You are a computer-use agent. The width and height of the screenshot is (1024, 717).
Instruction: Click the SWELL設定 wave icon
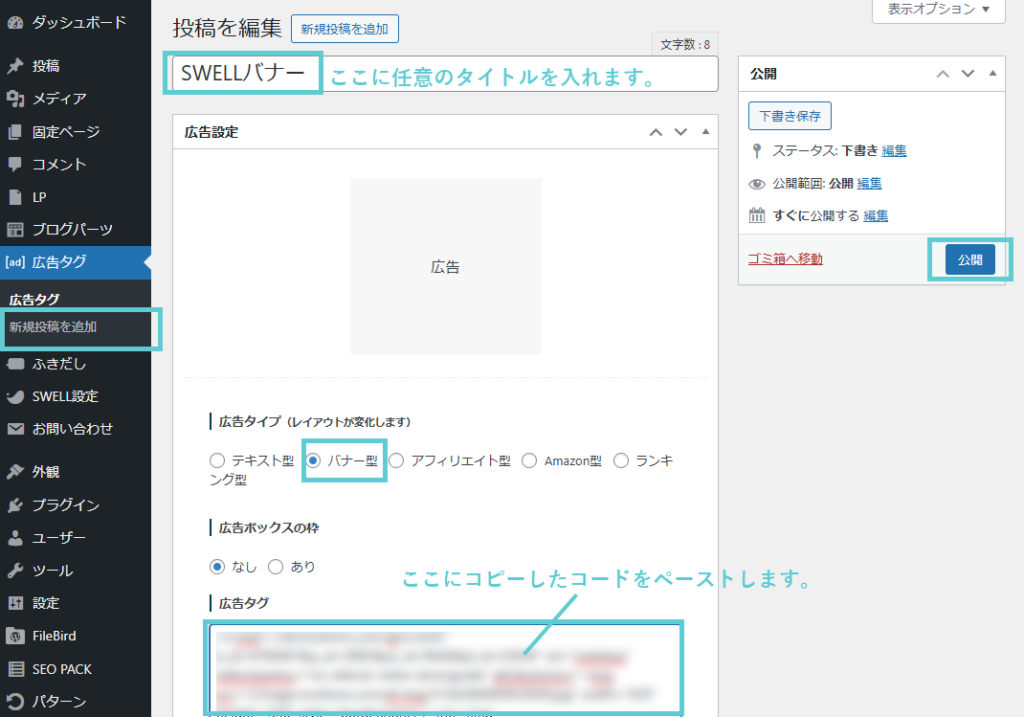(15, 396)
